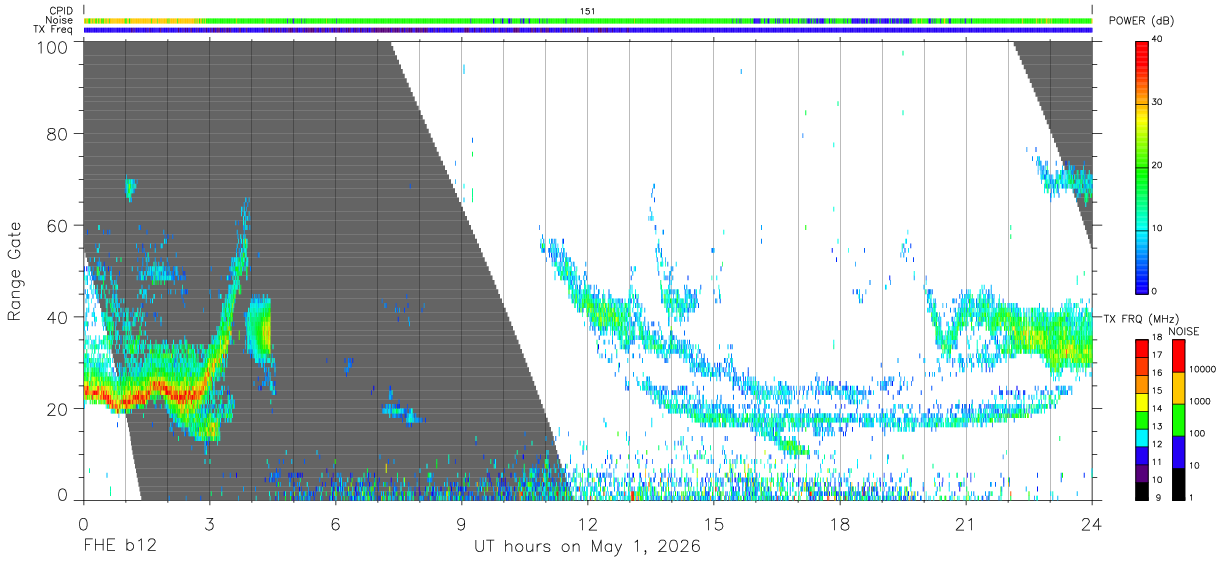Click x-axis tick label '3'
Image resolution: width=1228 pixels, height=567 pixels.
tap(209, 524)
